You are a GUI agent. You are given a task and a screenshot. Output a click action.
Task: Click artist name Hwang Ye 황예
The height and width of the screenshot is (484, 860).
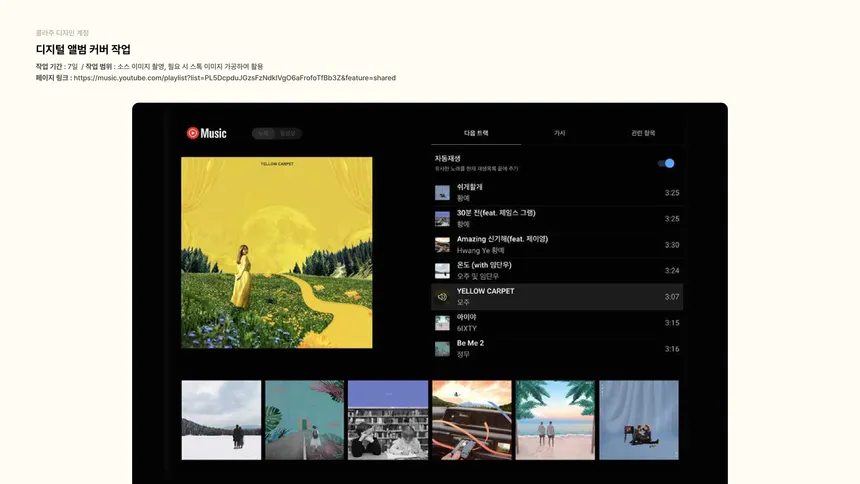(480, 250)
